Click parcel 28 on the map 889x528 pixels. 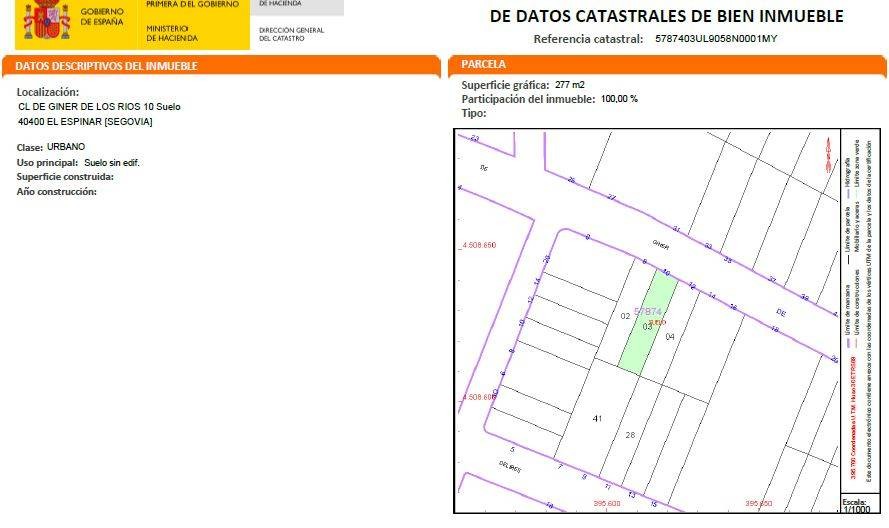click(x=630, y=434)
